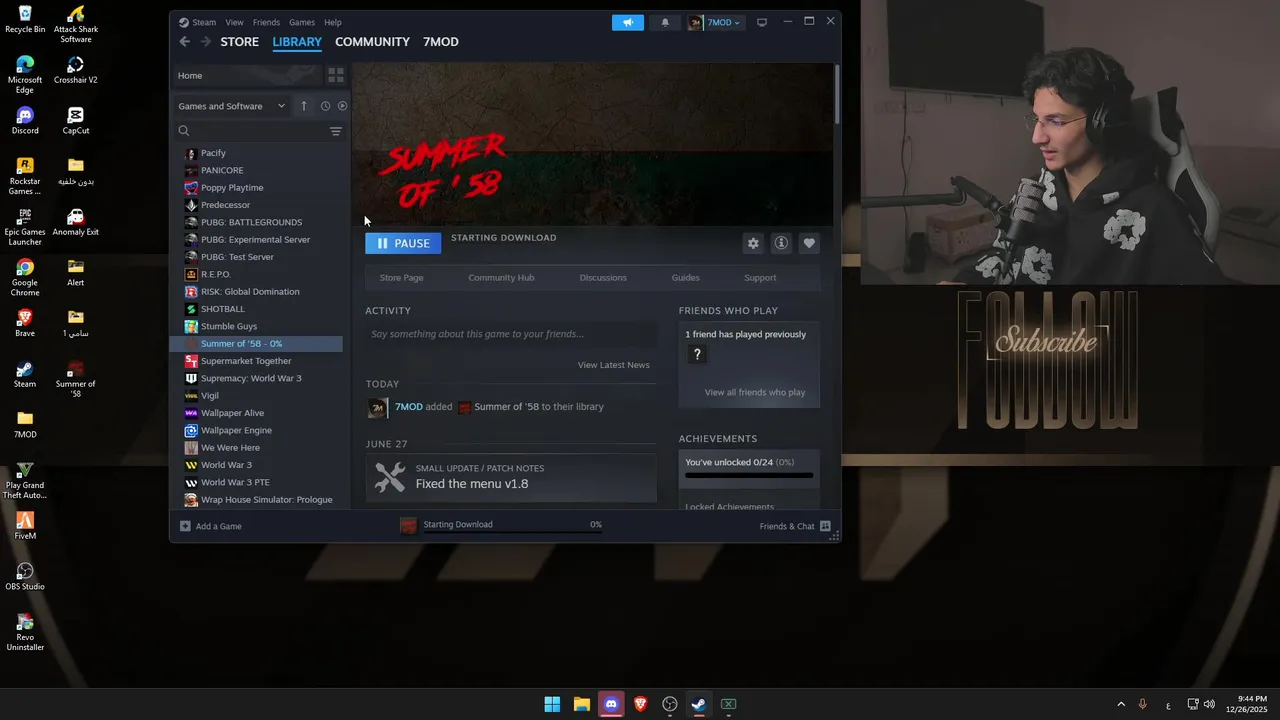Image resolution: width=1280 pixels, height=720 pixels.
Task: Open game settings gear icon
Action: click(x=753, y=243)
